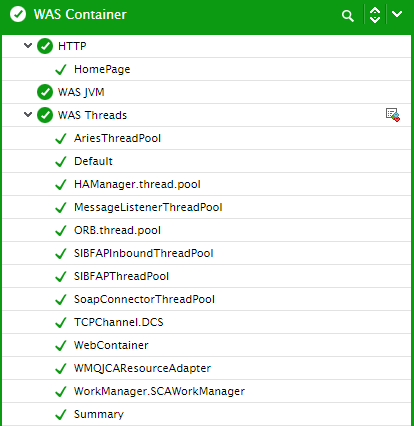Image resolution: width=414 pixels, height=426 pixels.
Task: Click the HomePage checkmark icon
Action: point(61,69)
